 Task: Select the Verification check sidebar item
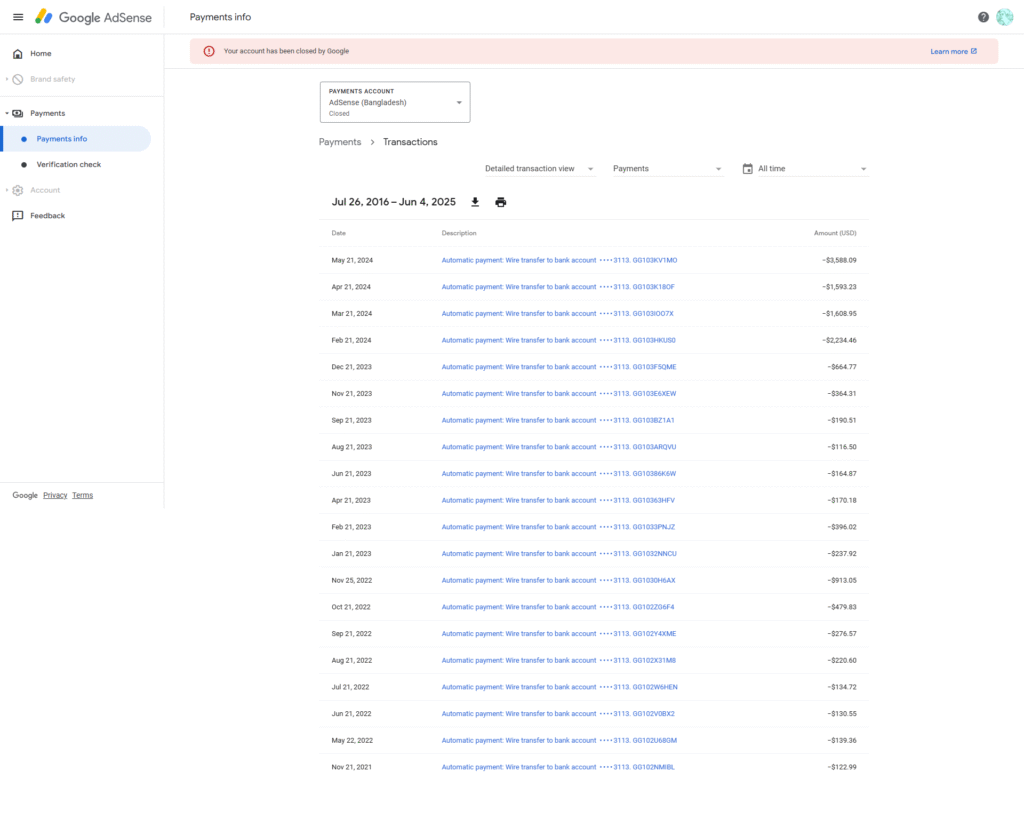[x=68, y=163]
